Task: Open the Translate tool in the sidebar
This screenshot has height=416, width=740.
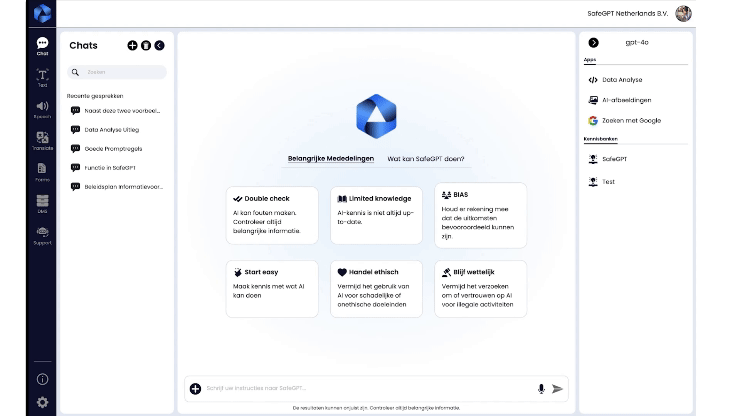Action: coord(42,140)
